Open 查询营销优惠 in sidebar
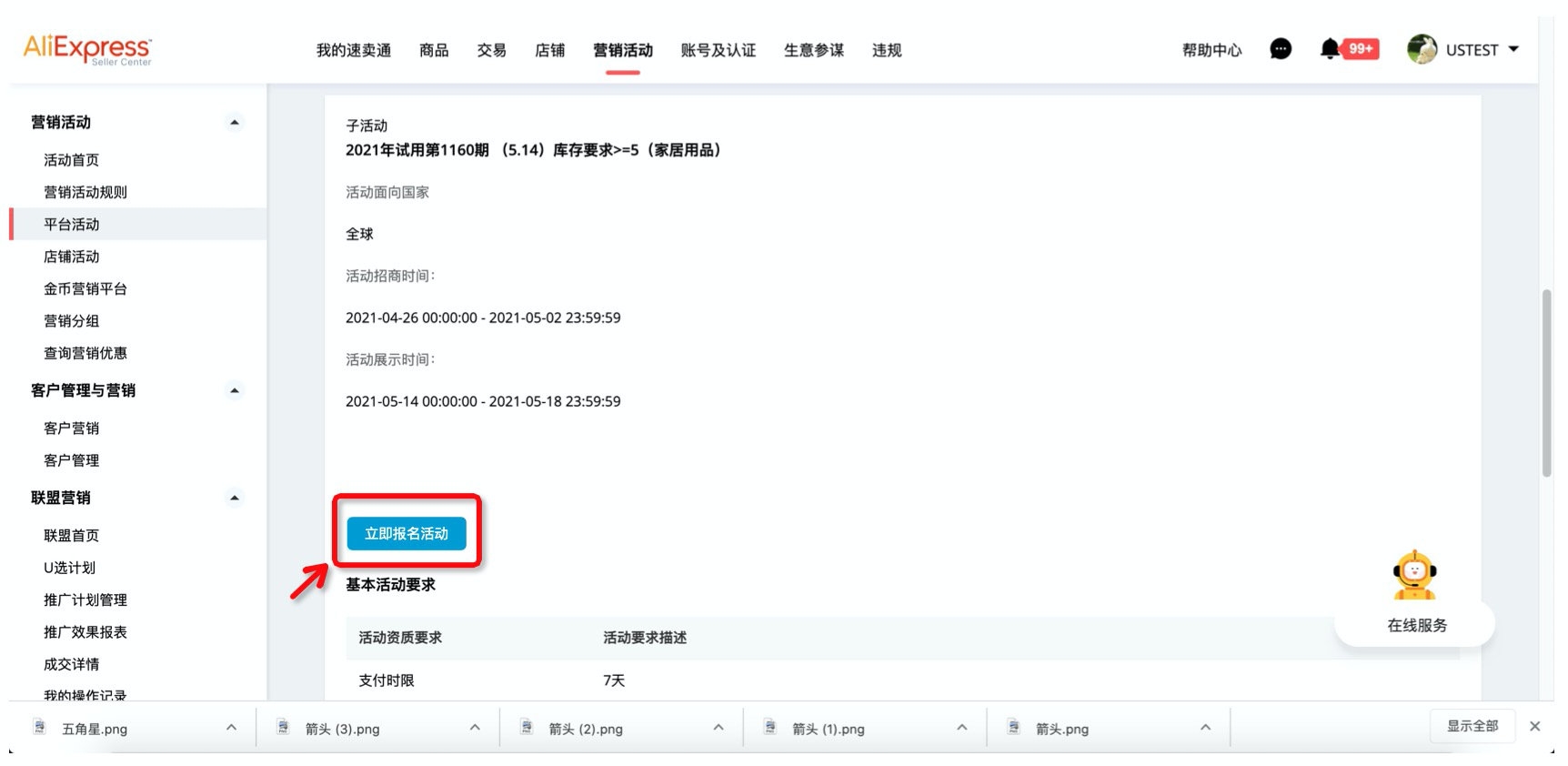The height and width of the screenshot is (766, 1568). (x=85, y=353)
